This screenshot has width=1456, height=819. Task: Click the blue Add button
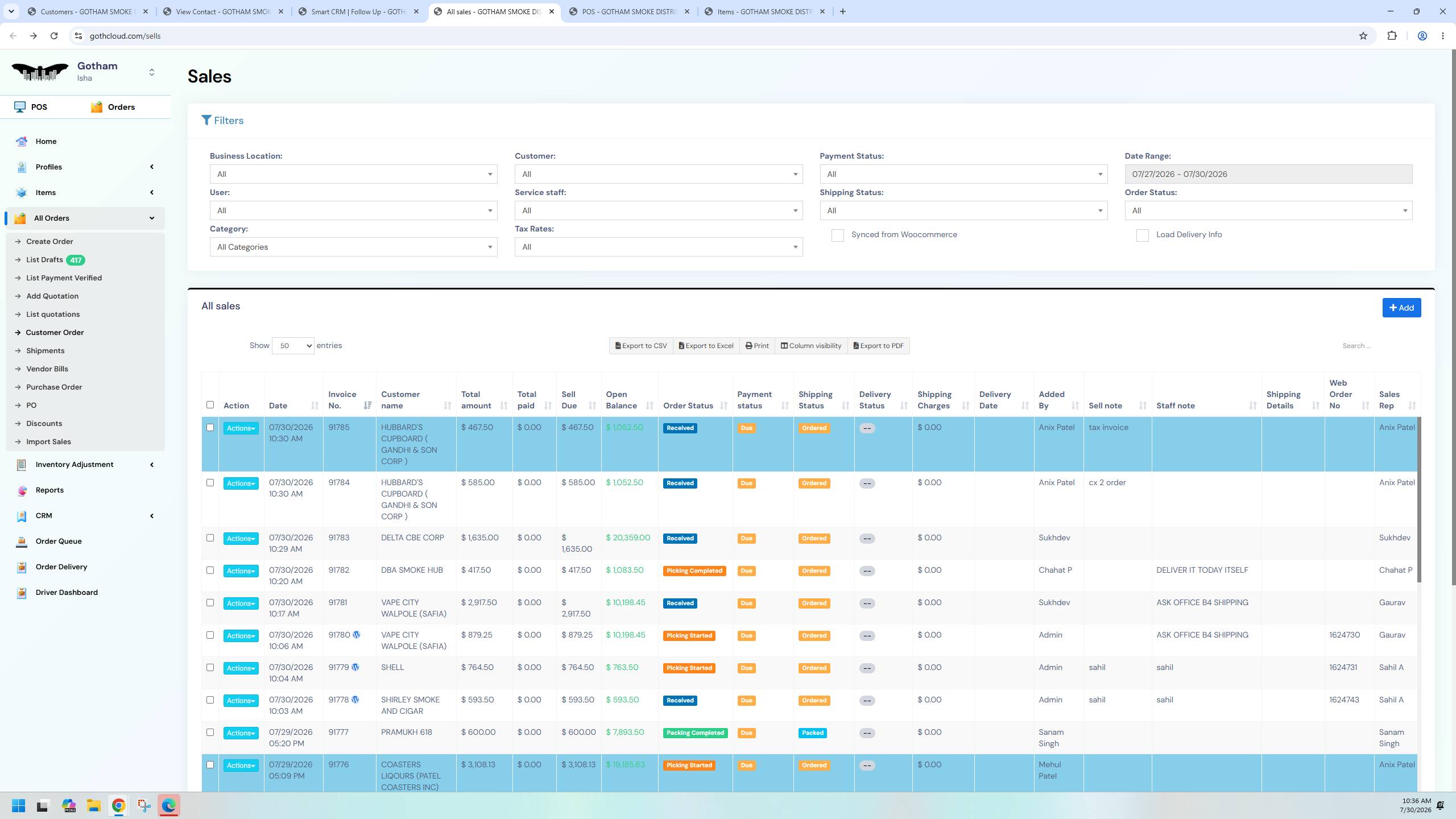tap(1401, 308)
